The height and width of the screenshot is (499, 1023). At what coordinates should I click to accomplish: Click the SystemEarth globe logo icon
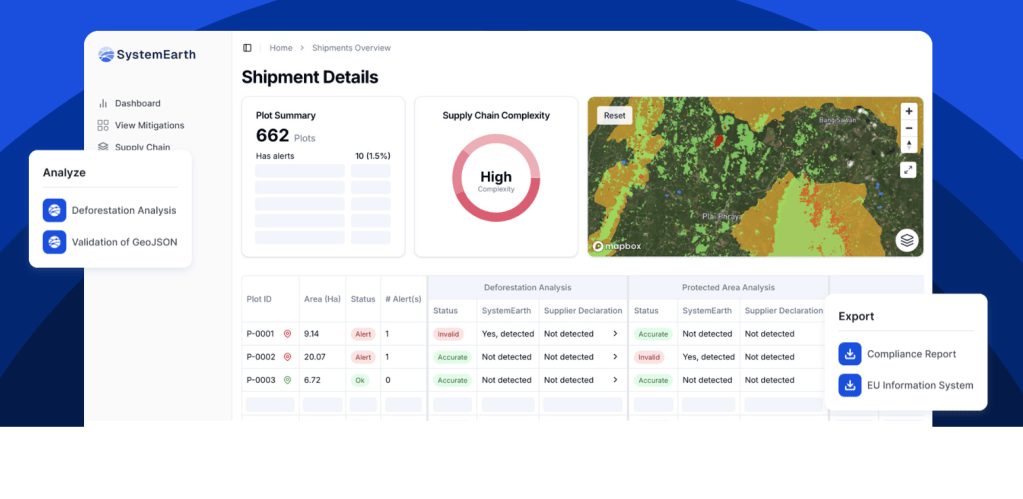106,55
